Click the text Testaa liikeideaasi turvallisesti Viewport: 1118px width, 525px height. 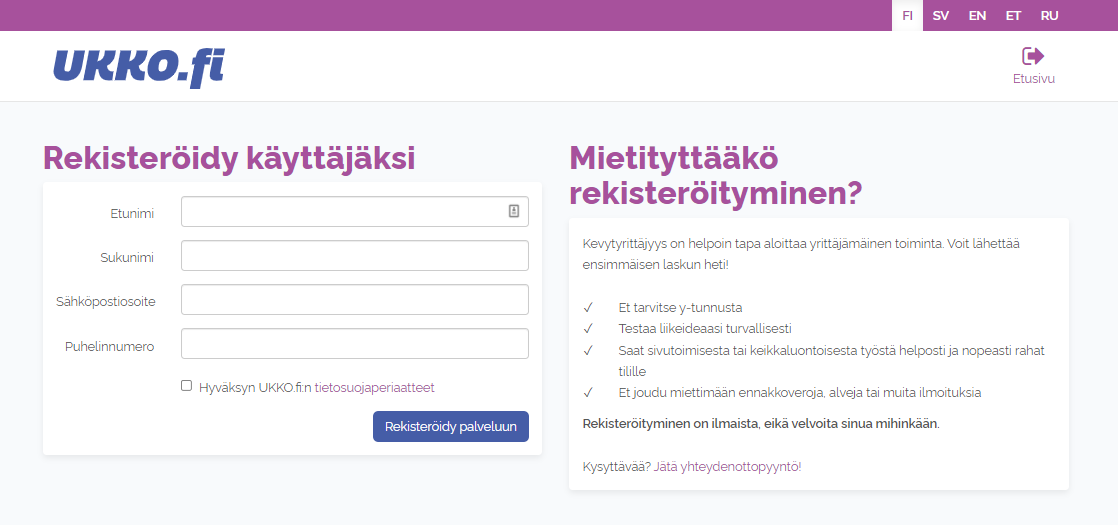(x=705, y=329)
